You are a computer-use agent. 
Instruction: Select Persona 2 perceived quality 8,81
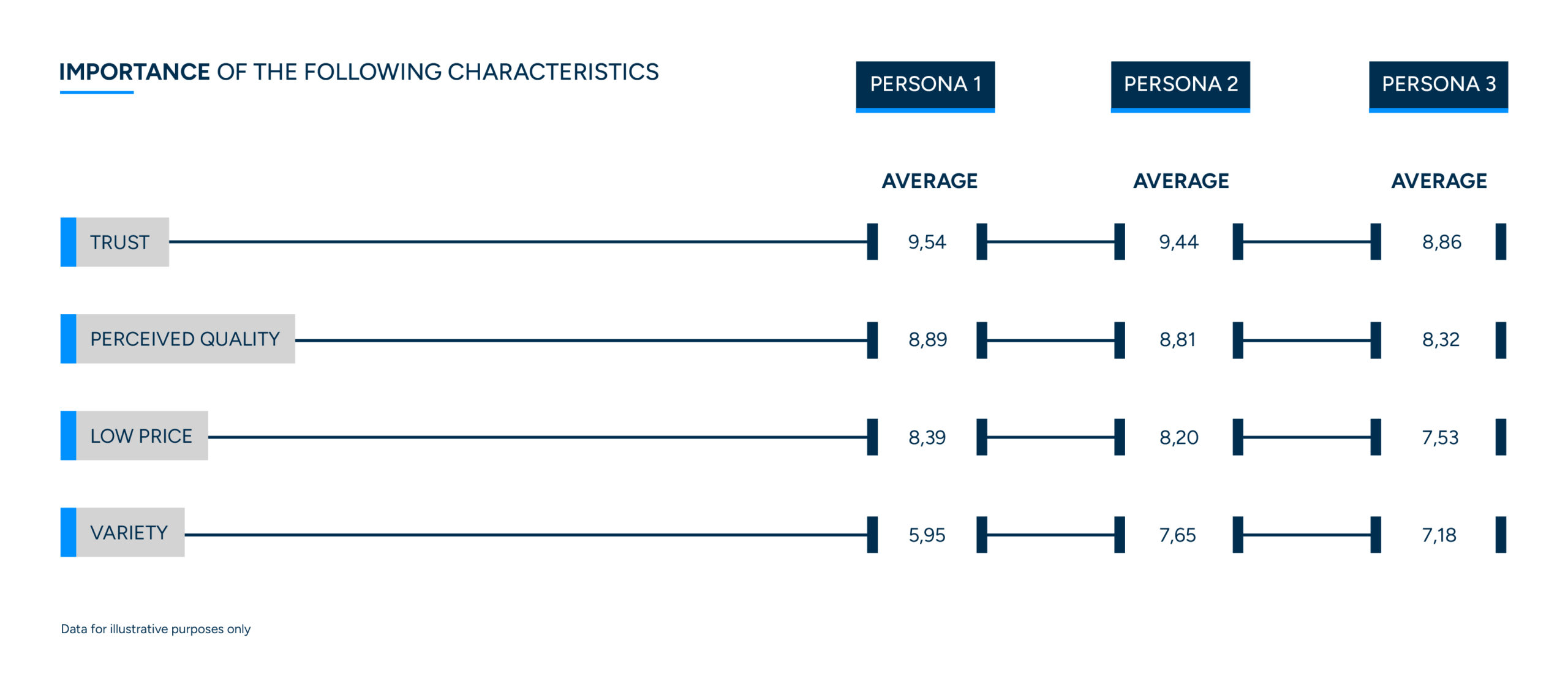(x=1177, y=340)
